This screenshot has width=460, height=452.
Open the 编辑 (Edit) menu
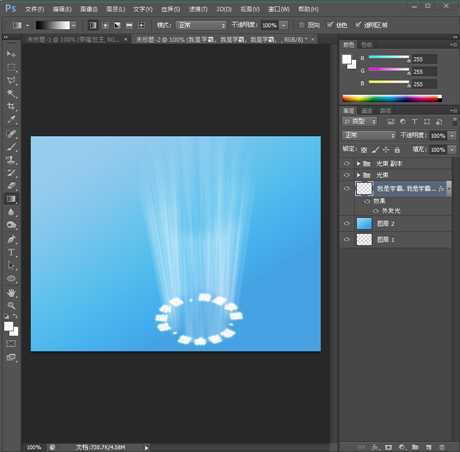pyautogui.click(x=62, y=9)
